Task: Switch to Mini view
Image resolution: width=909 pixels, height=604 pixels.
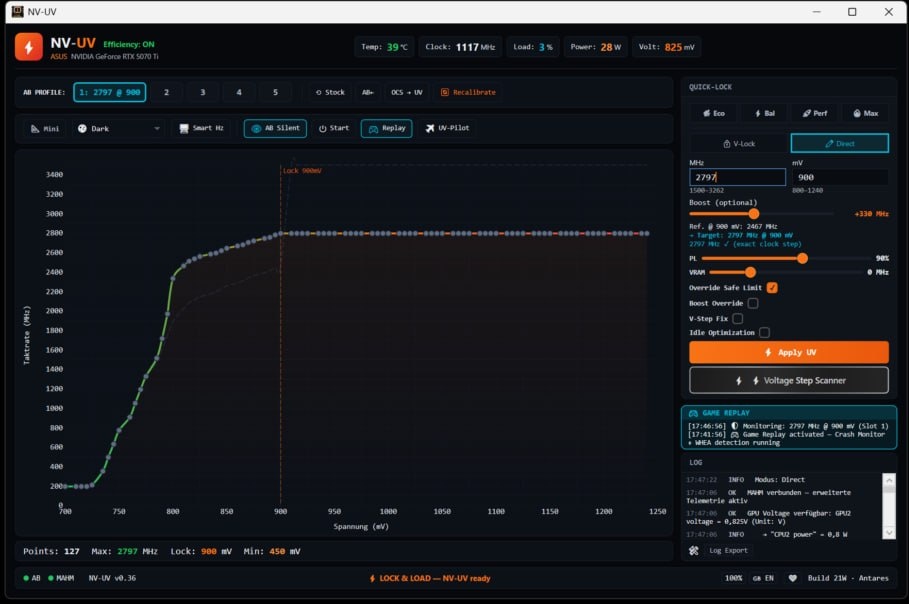Action: coord(45,129)
